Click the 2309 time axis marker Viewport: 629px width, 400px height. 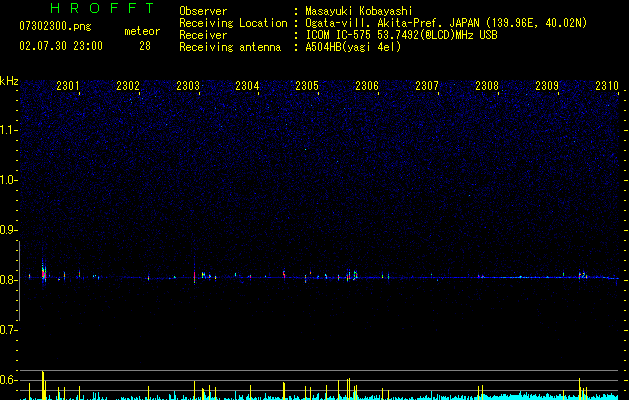[547, 86]
